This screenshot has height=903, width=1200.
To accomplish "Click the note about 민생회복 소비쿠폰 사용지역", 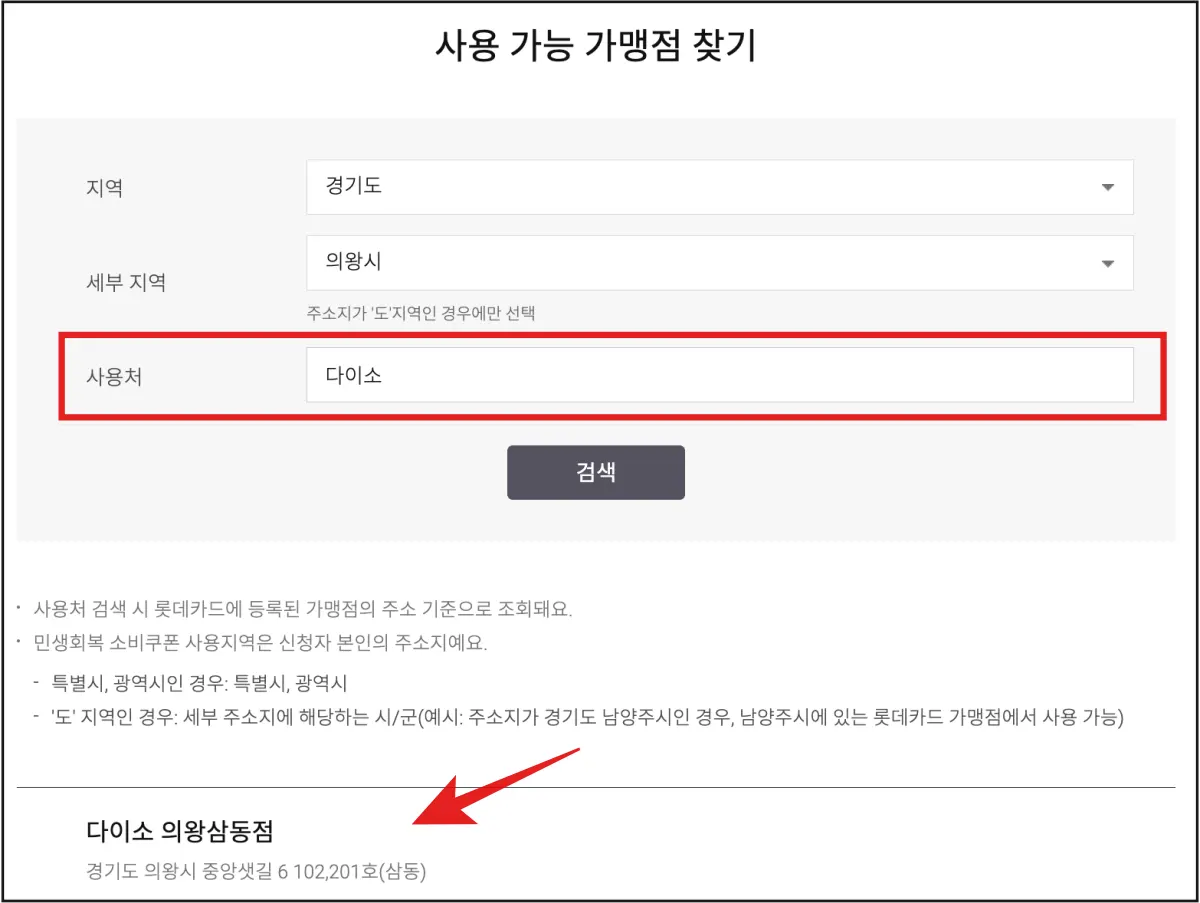I will 260,642.
